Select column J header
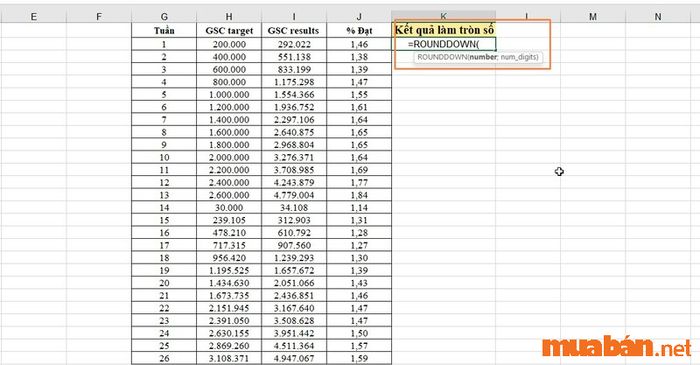 coord(359,17)
